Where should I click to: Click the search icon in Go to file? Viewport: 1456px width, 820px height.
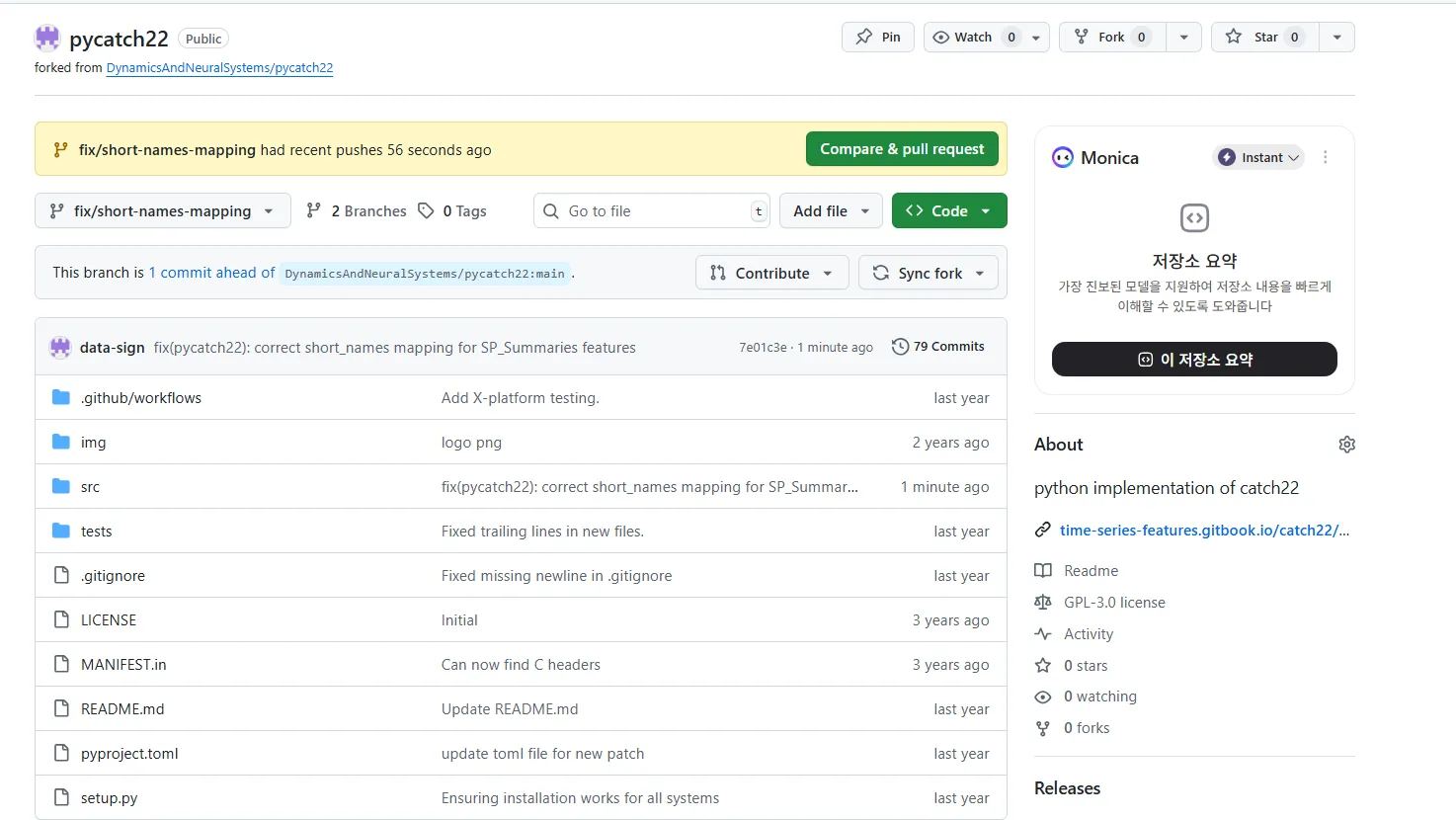(x=551, y=210)
